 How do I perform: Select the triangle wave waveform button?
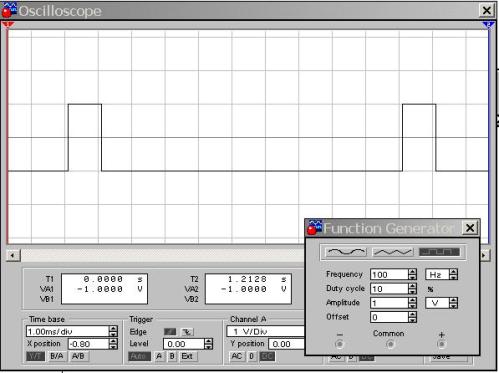[393, 252]
